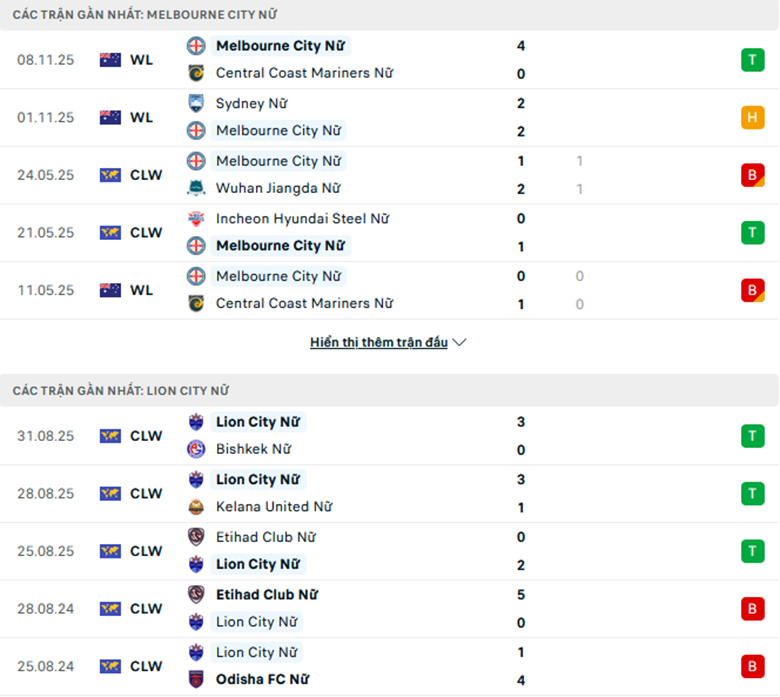This screenshot has height=697, width=780.
Task: Click red B loss badge for 24.05.25
Action: (x=752, y=175)
